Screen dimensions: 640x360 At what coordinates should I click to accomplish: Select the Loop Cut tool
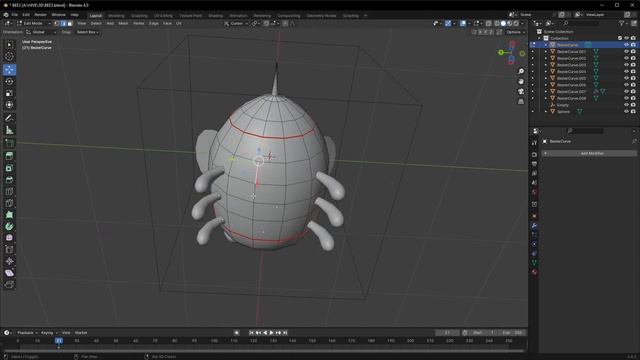(x=9, y=191)
